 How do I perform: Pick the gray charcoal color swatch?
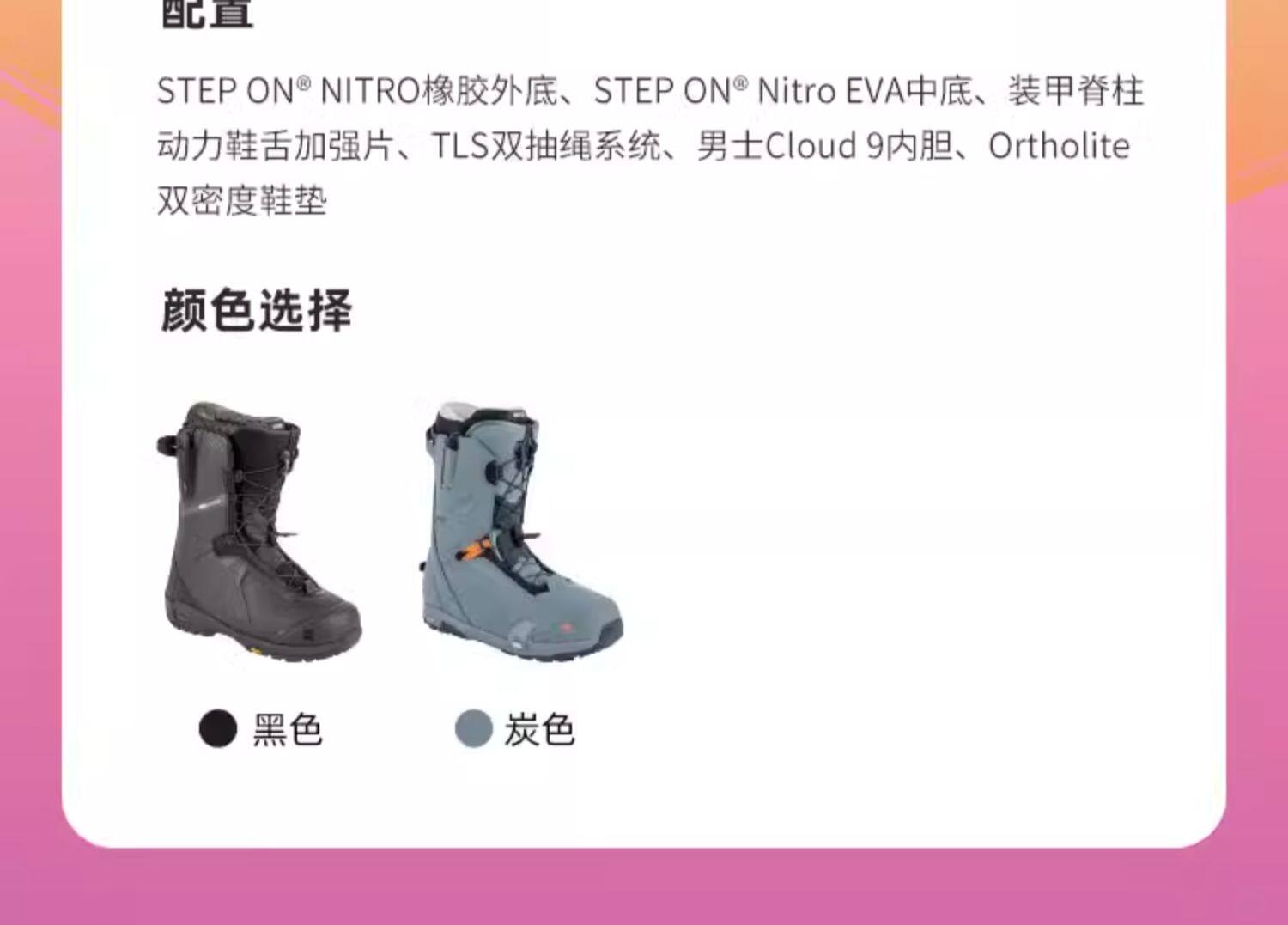coord(473,729)
